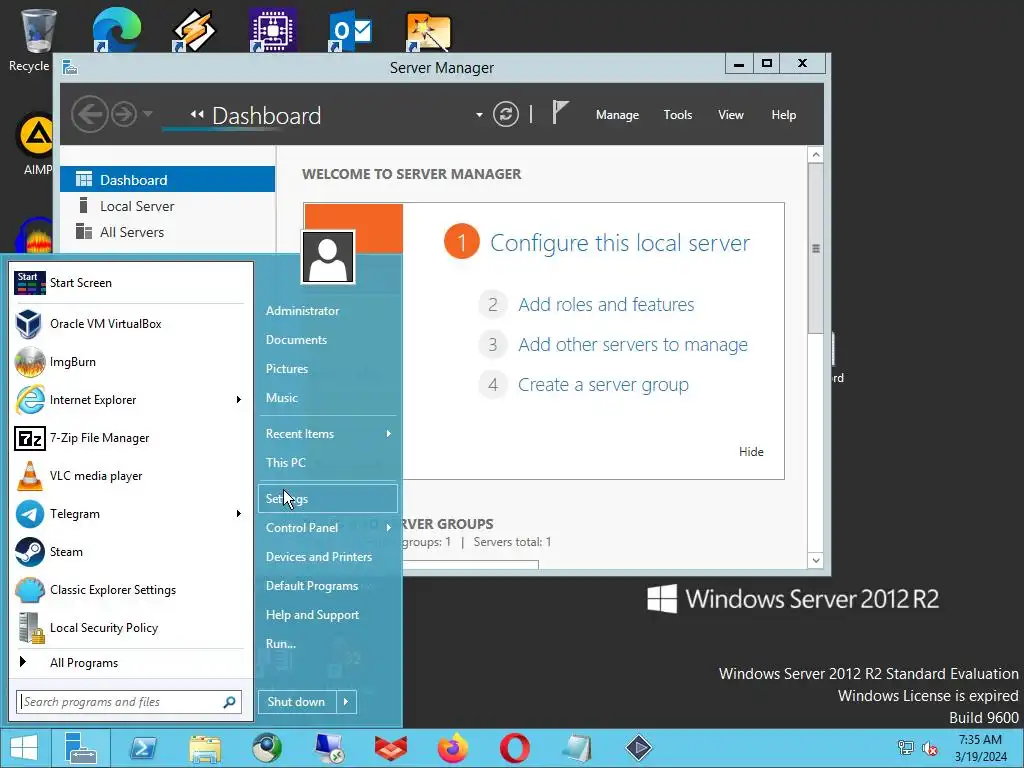Click Server Manager refresh icon
The height and width of the screenshot is (768, 1024).
click(505, 114)
